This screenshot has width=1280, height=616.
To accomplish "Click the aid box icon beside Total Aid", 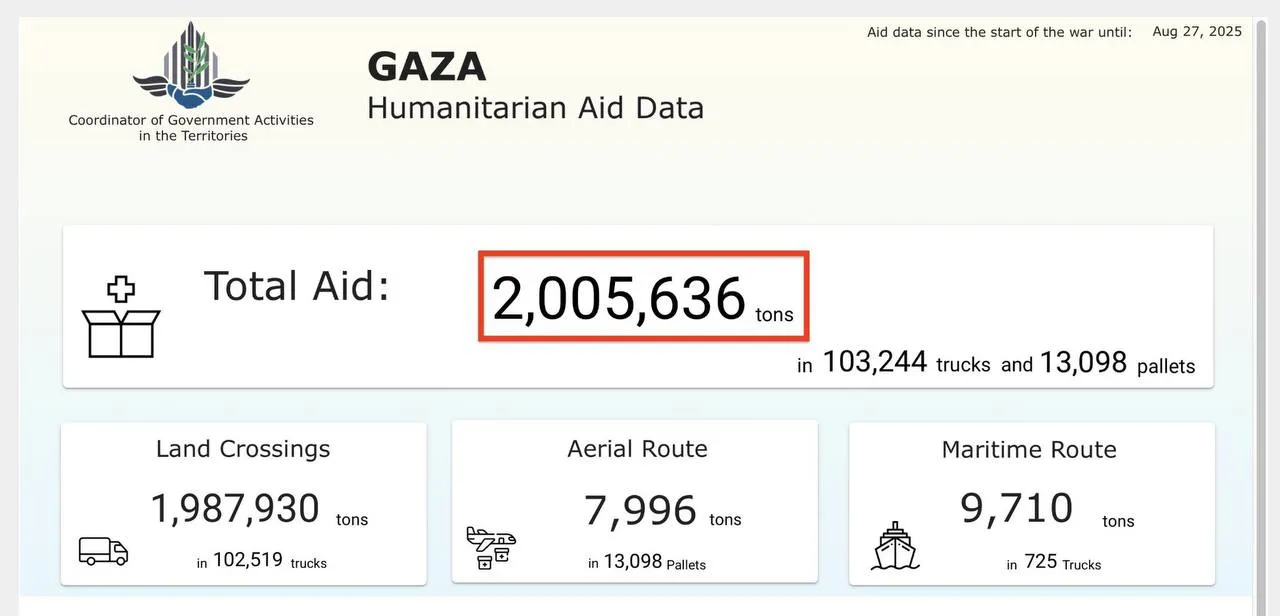I will tap(121, 320).
